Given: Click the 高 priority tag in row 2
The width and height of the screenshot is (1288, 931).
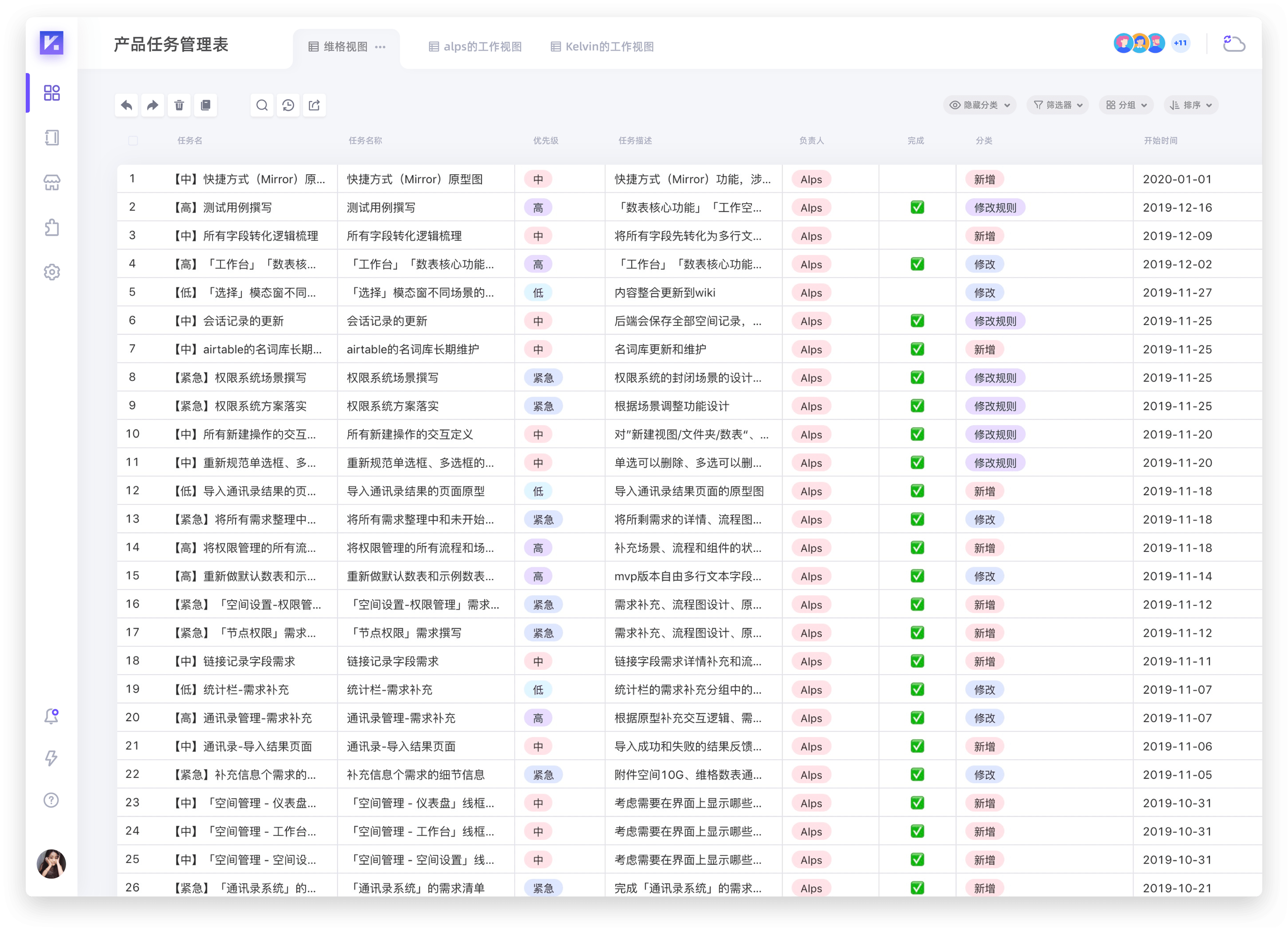Looking at the screenshot, I should (538, 208).
